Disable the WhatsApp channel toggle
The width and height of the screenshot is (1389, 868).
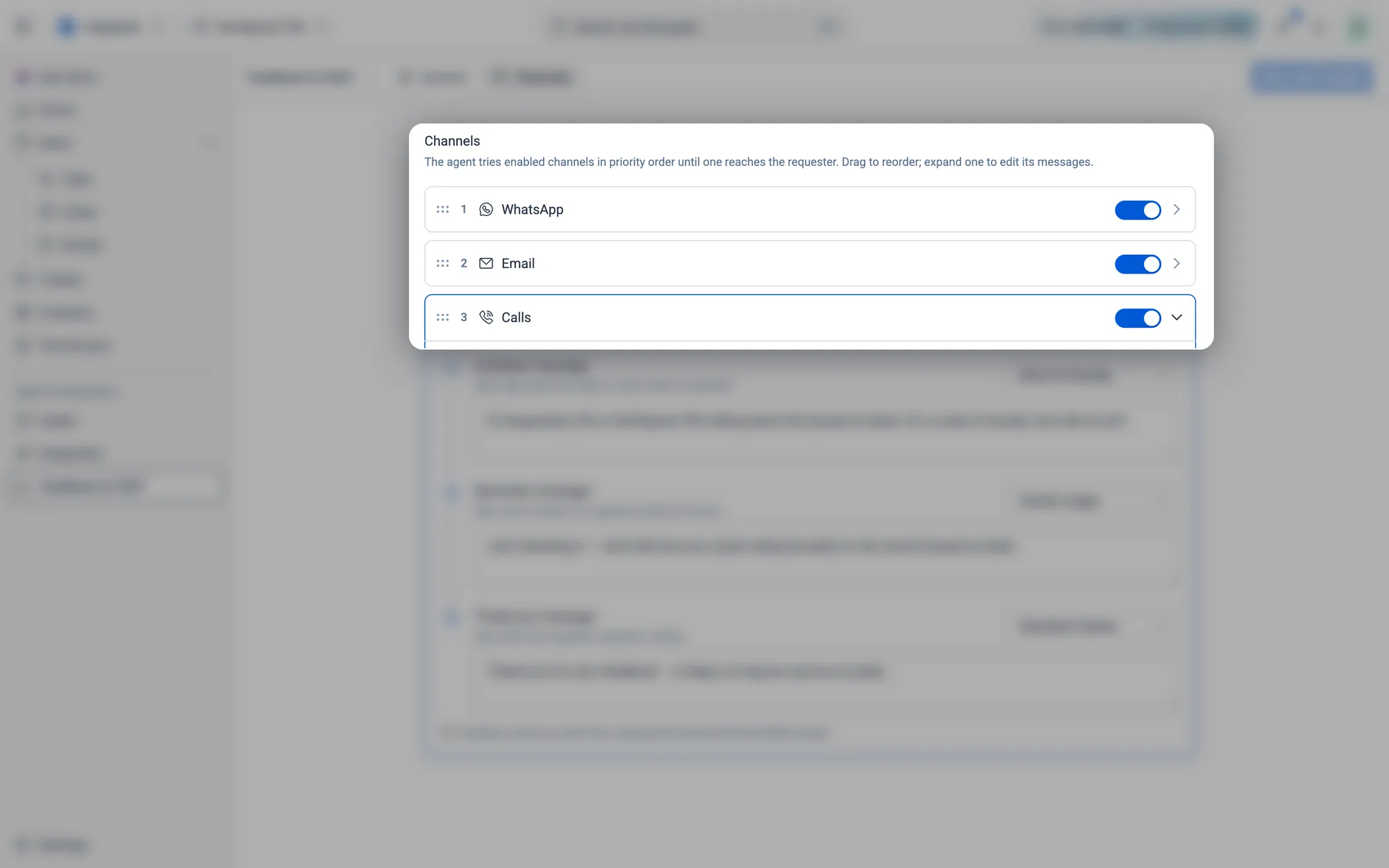click(1138, 210)
